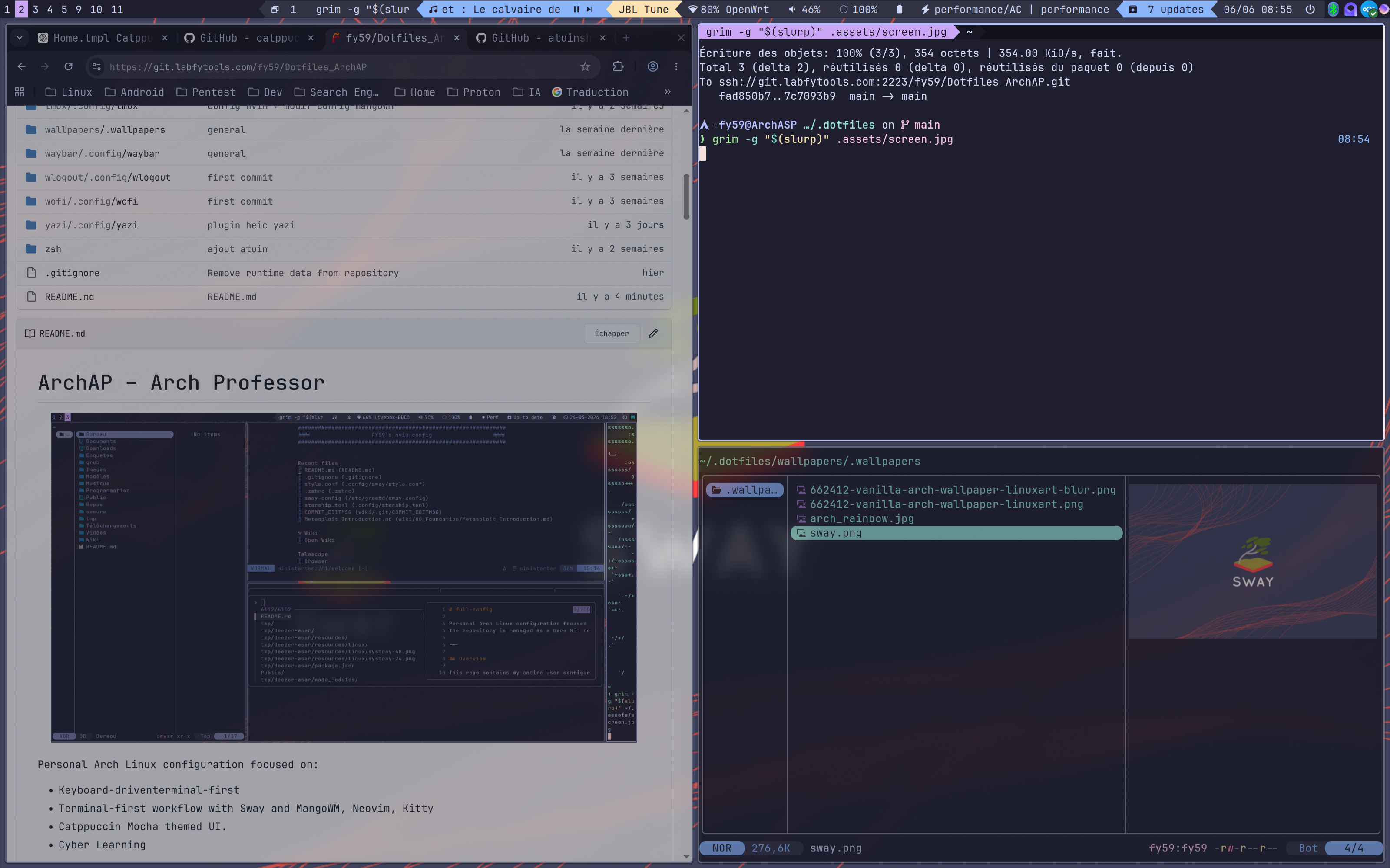Open the Android bookmarks folder
Image resolution: width=1390 pixels, height=868 pixels.
[x=134, y=92]
